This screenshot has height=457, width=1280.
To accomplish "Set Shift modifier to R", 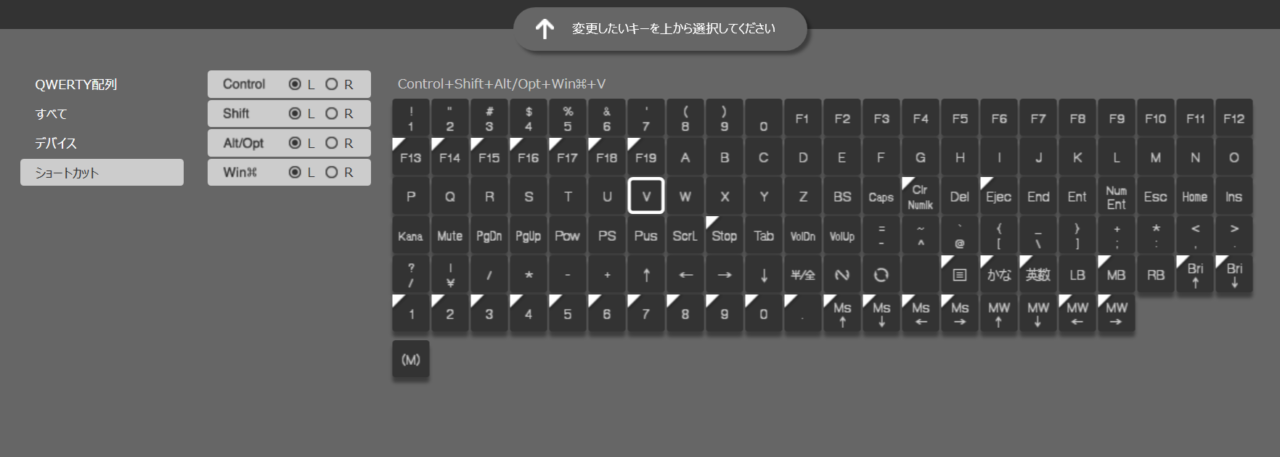I will 332,114.
